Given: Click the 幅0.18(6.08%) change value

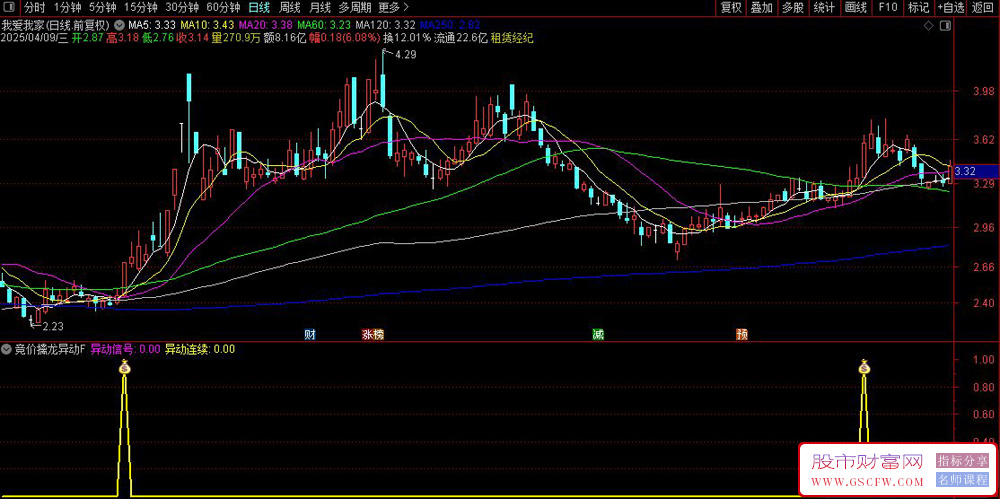Looking at the screenshot, I should 345,38.
